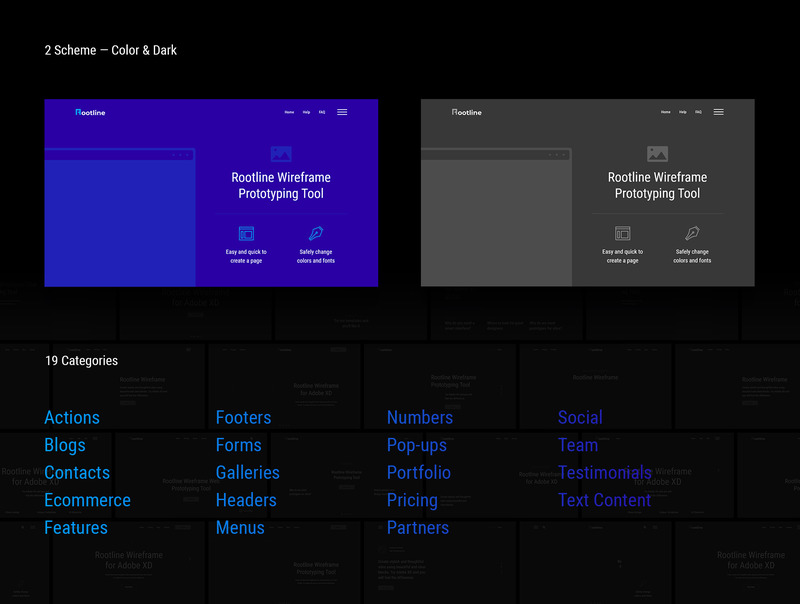Click 'Easy and quick to create a page' in dark preview

[622, 257]
